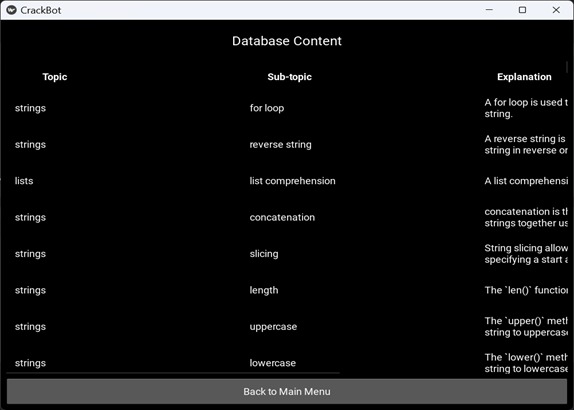
Task: Click the 'upper()' method explanation cell
Action: click(526, 327)
